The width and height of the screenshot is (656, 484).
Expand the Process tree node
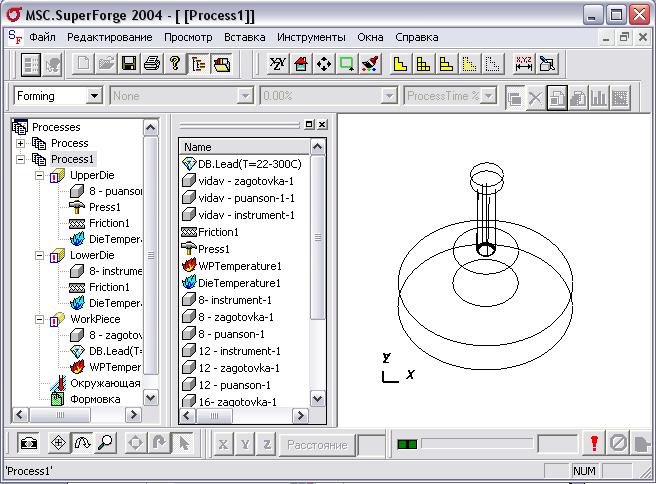click(20, 143)
